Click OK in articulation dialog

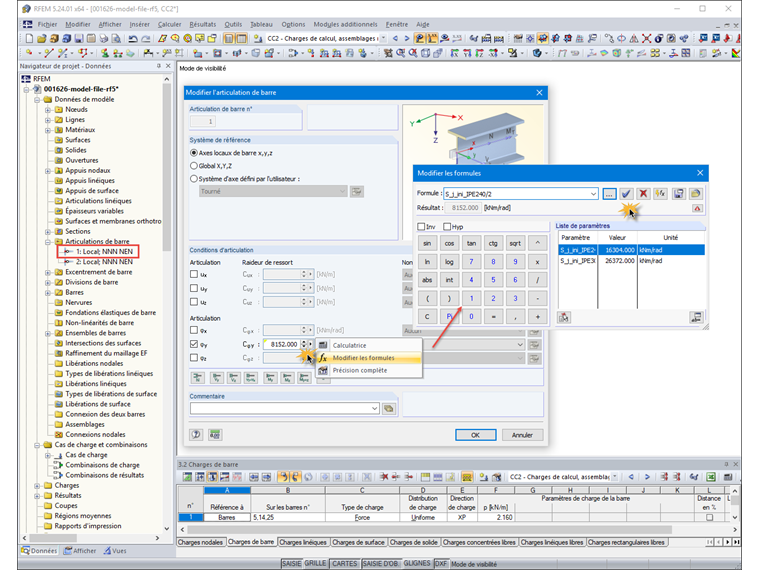pos(475,435)
